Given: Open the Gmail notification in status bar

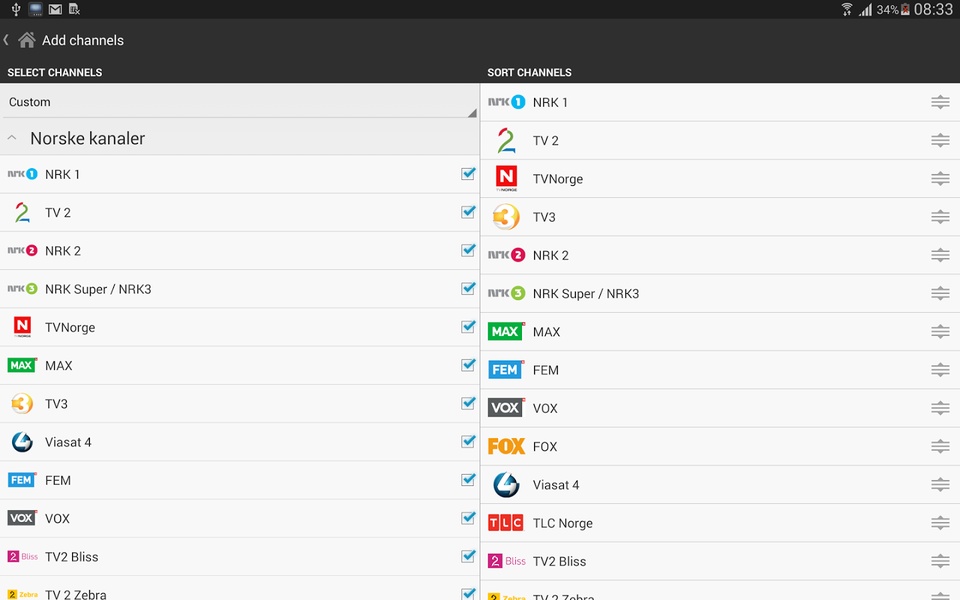Looking at the screenshot, I should pyautogui.click(x=55, y=9).
